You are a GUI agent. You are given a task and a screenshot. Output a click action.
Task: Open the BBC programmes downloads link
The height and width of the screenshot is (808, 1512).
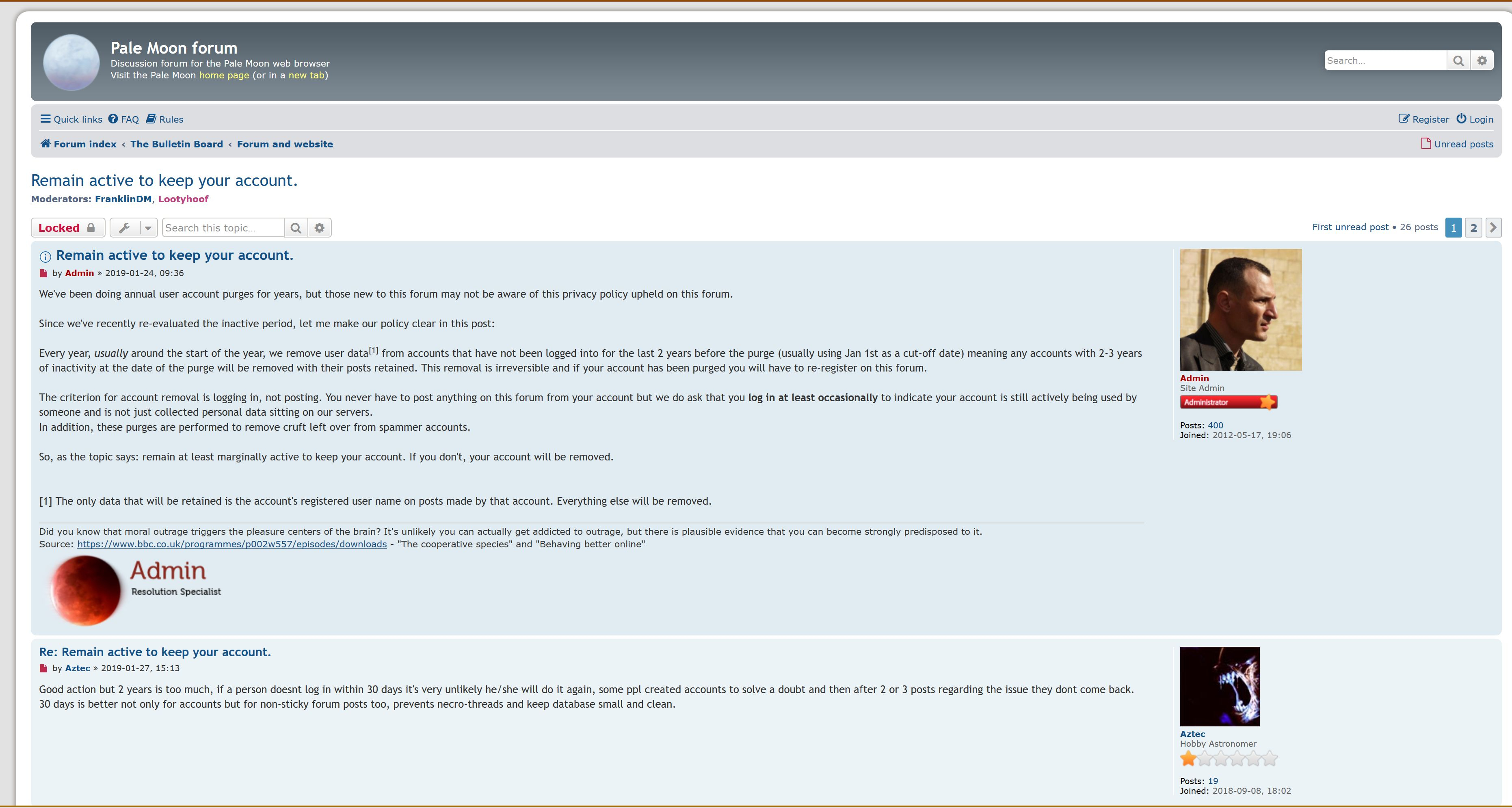(232, 544)
